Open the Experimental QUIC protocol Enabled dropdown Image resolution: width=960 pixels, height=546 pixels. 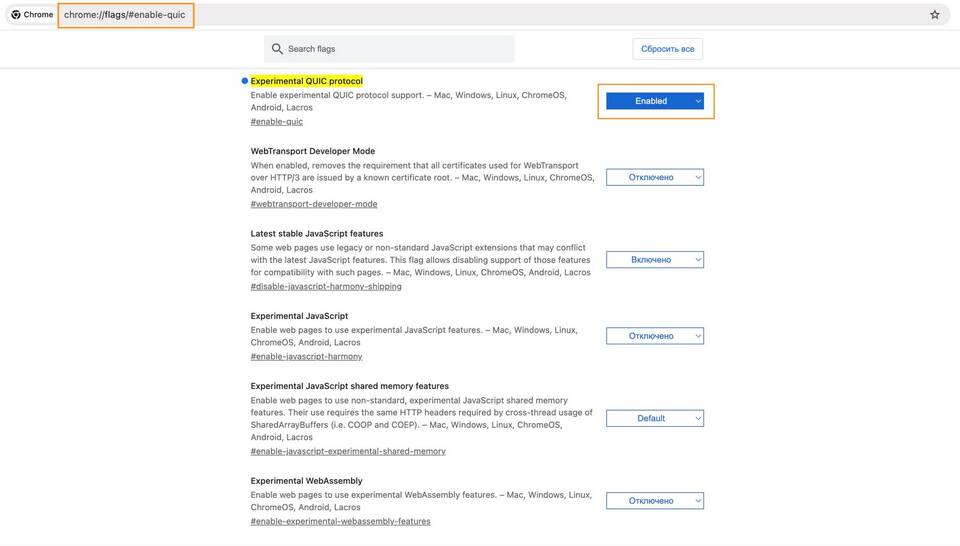click(x=655, y=101)
